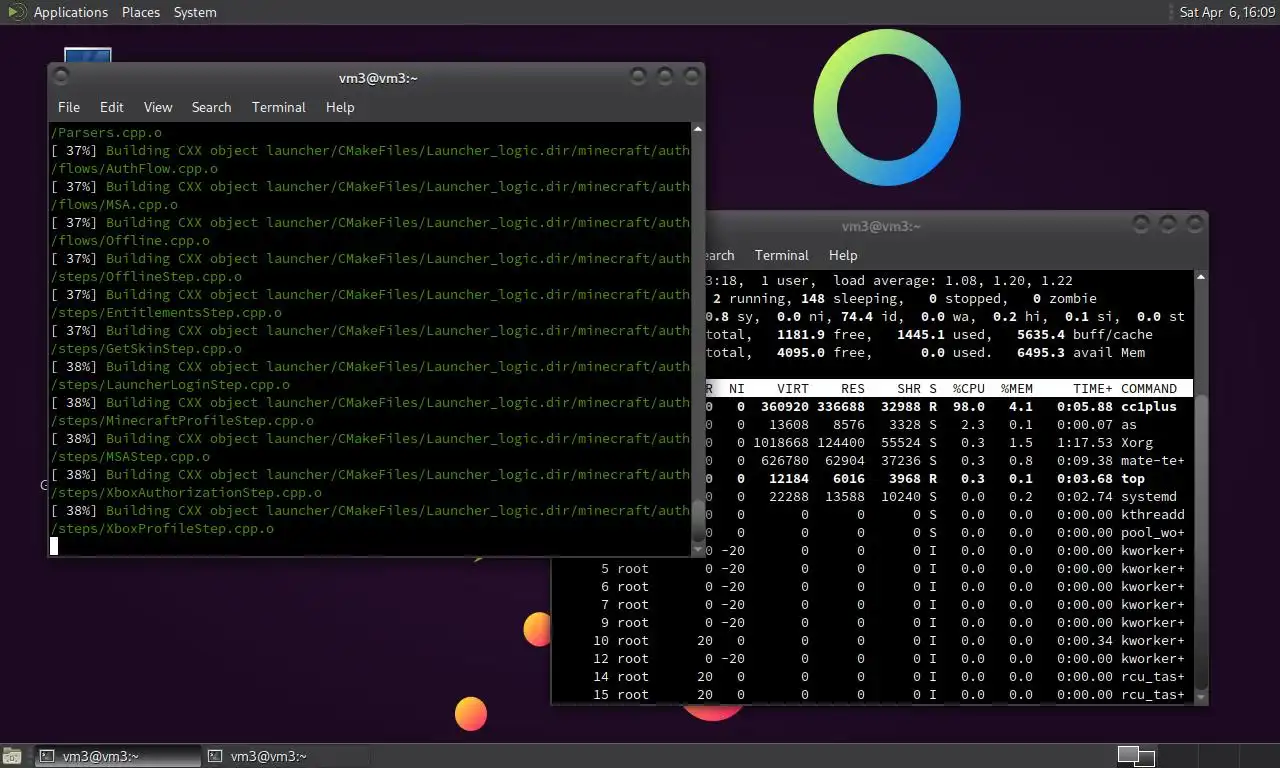
Task: Maximize the front build terminal window
Action: coord(664,76)
